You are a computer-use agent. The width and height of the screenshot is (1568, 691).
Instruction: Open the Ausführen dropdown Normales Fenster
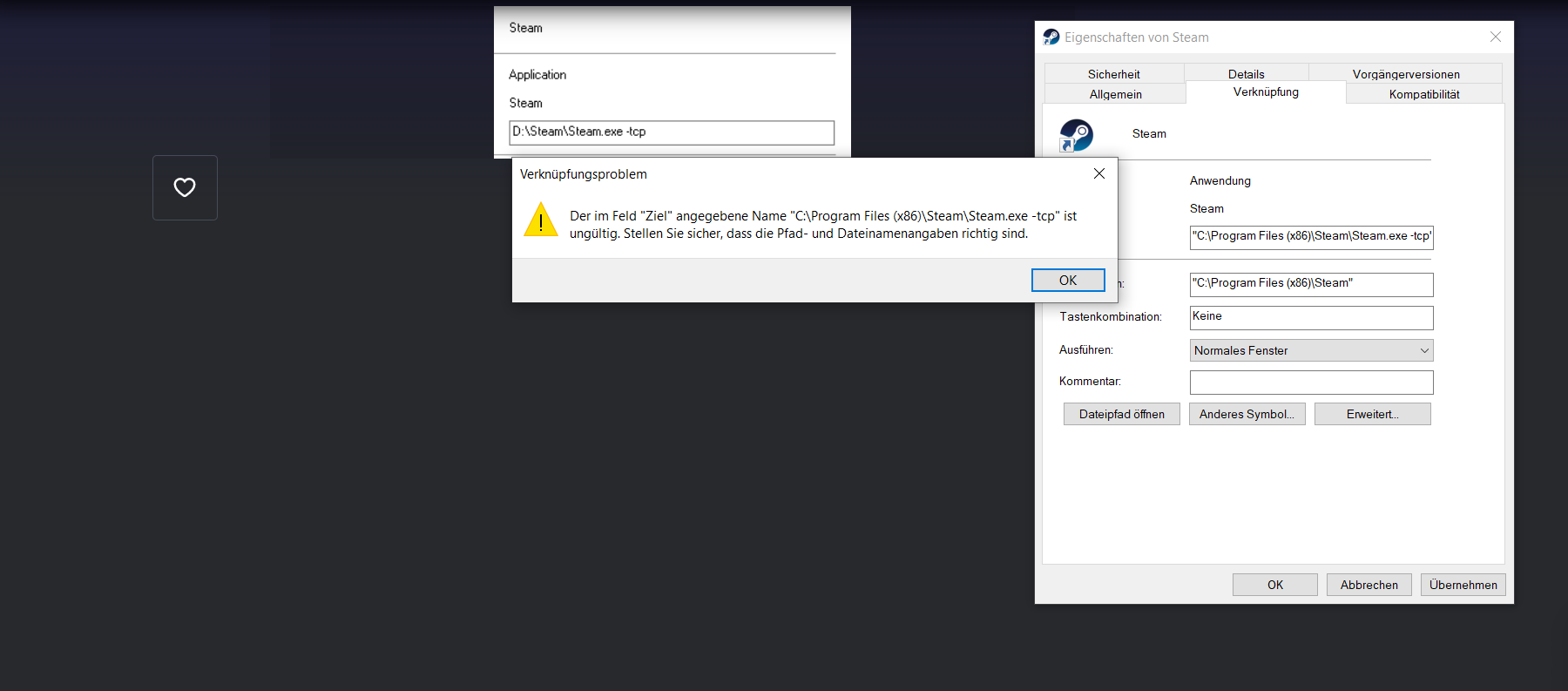coord(1311,350)
